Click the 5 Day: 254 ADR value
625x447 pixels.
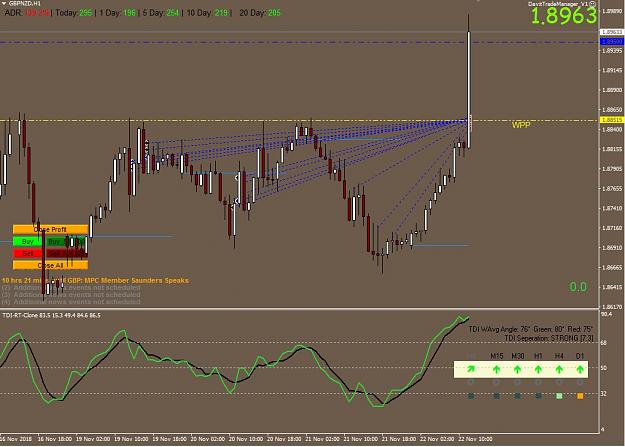click(x=161, y=13)
